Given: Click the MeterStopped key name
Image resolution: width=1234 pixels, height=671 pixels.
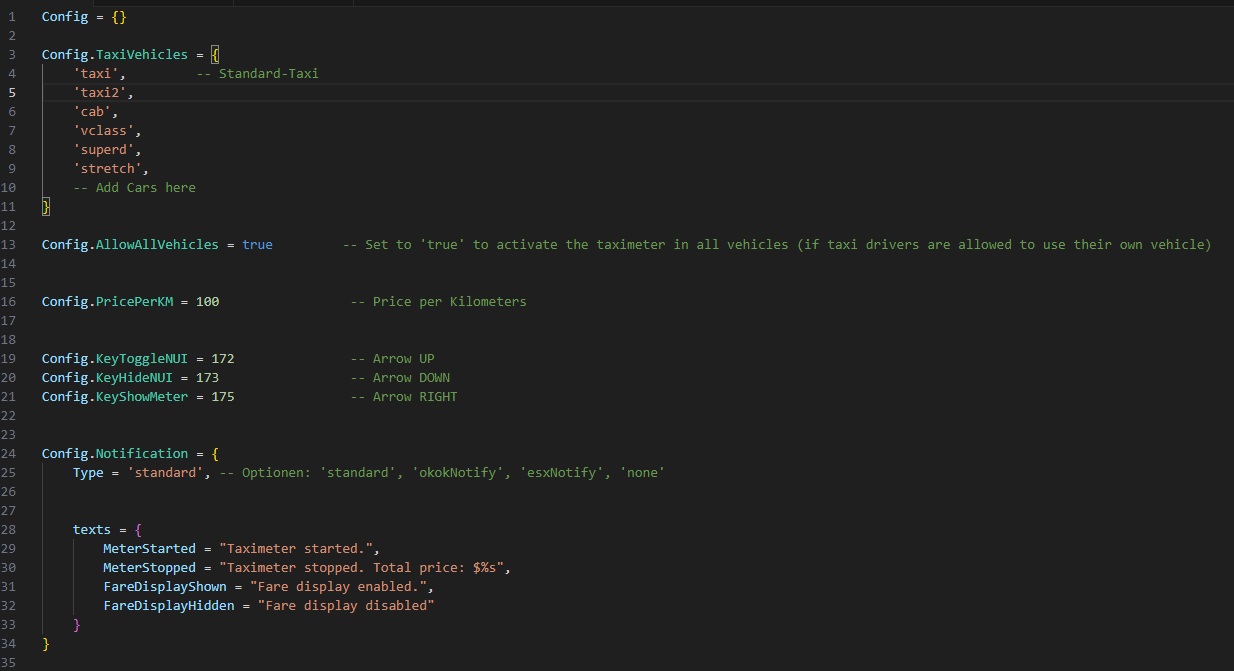Looking at the screenshot, I should (150, 568).
